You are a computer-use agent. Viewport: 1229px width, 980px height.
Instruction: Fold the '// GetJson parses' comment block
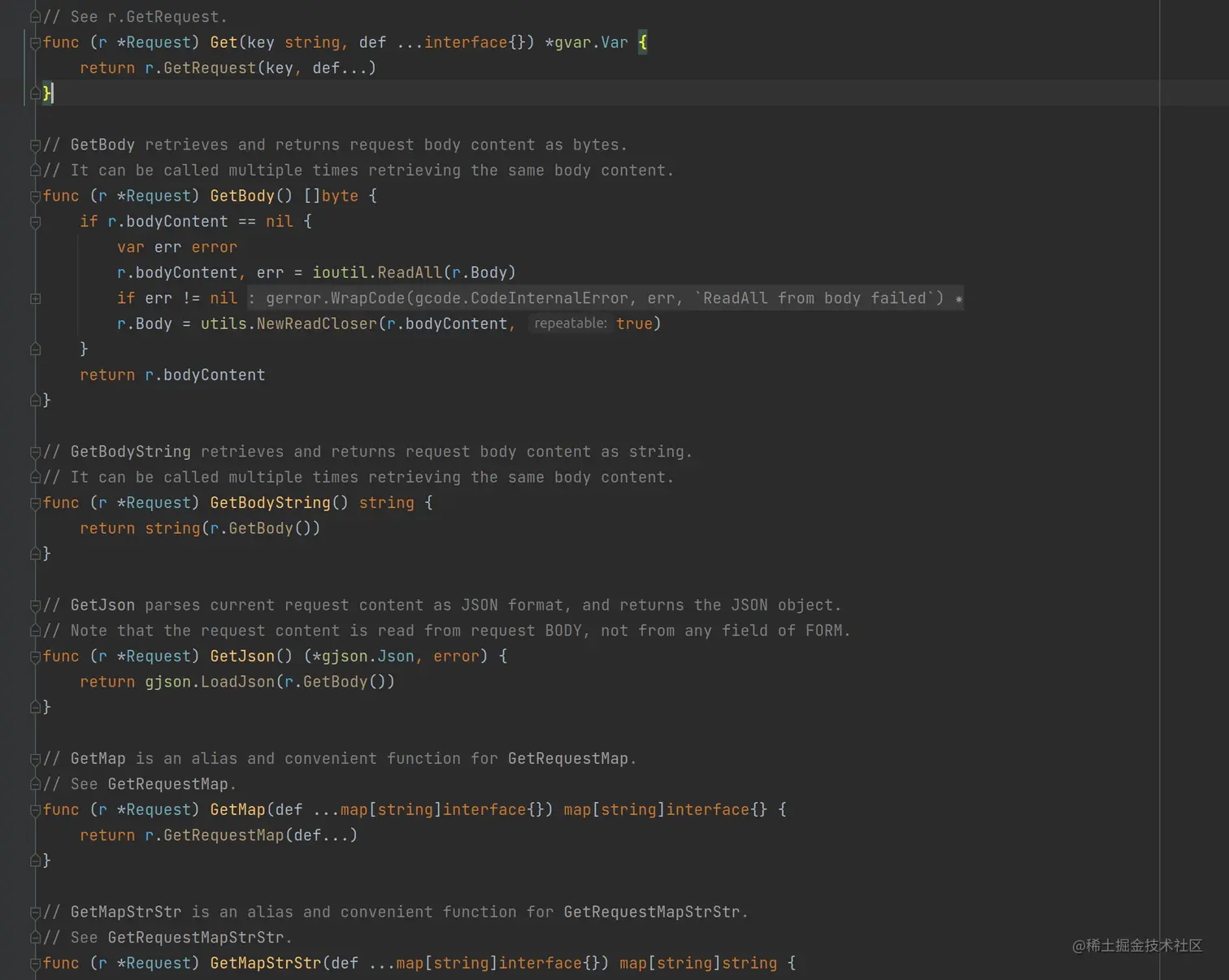pos(35,605)
